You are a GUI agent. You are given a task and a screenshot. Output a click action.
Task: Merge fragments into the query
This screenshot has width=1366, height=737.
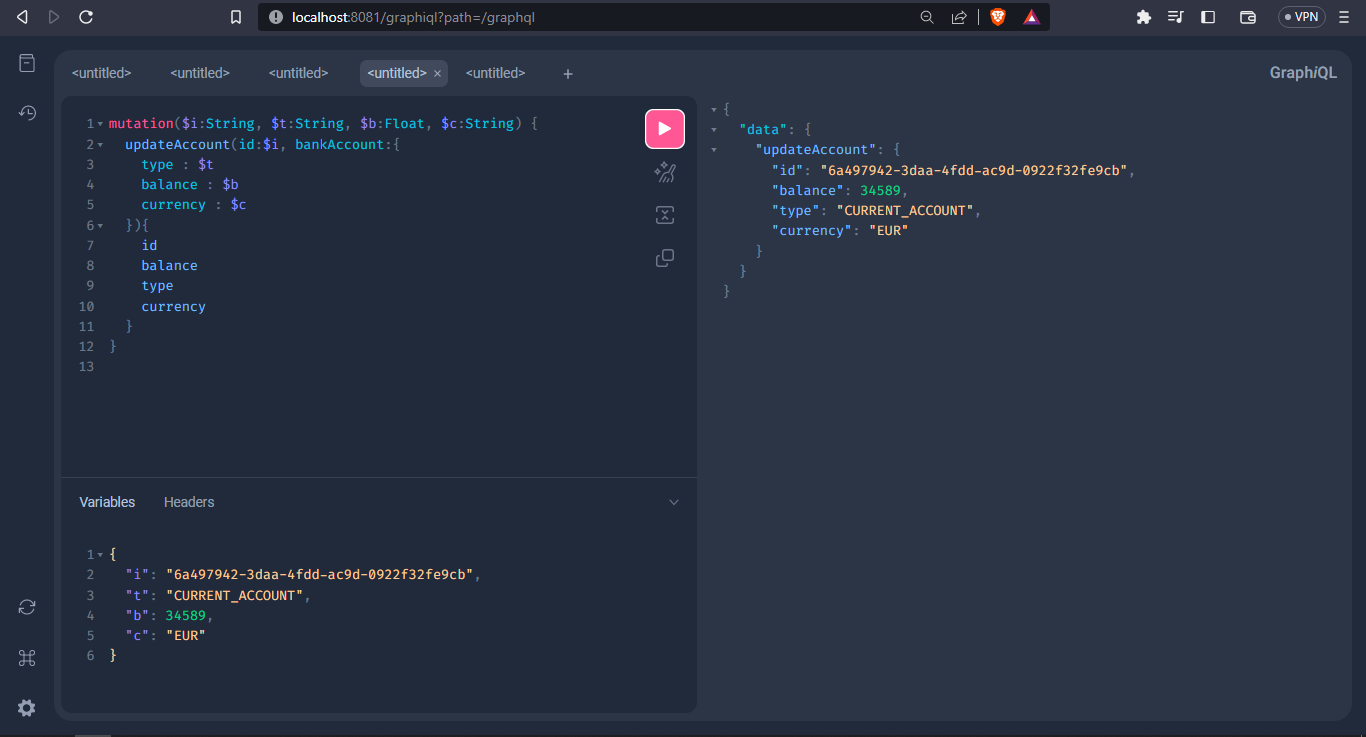coord(664,215)
